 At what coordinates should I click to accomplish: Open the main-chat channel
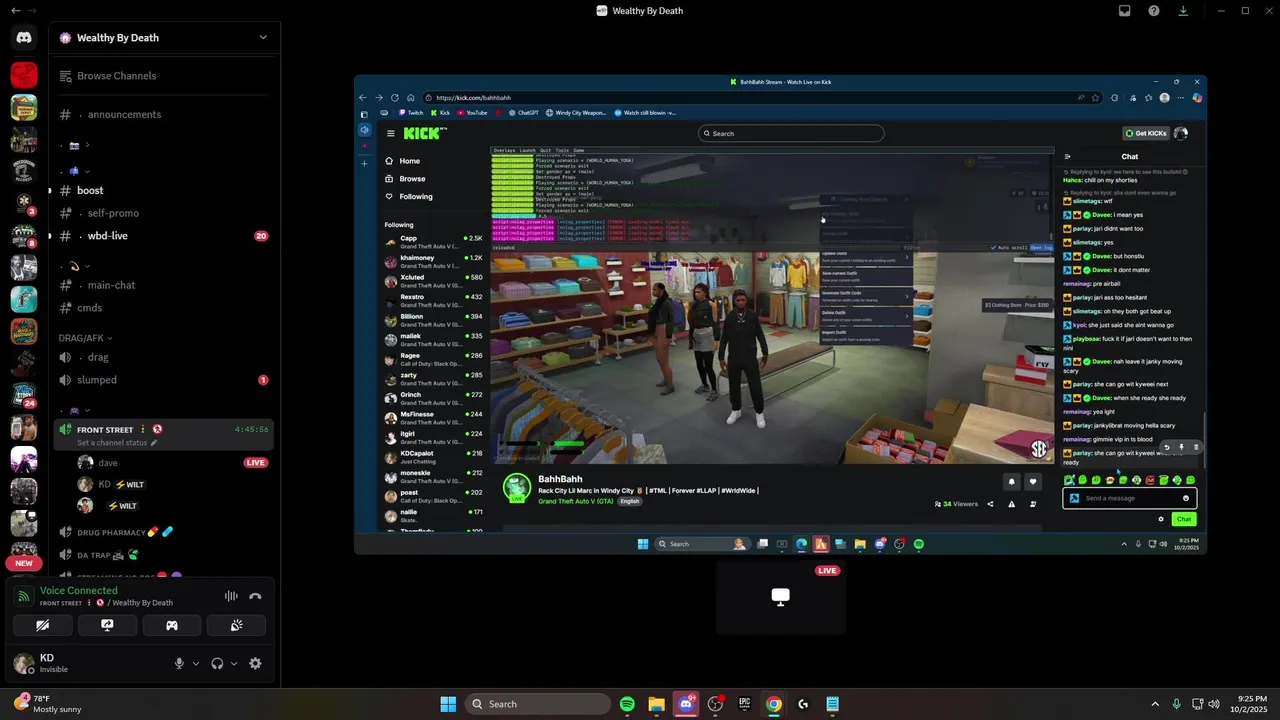coord(166,286)
